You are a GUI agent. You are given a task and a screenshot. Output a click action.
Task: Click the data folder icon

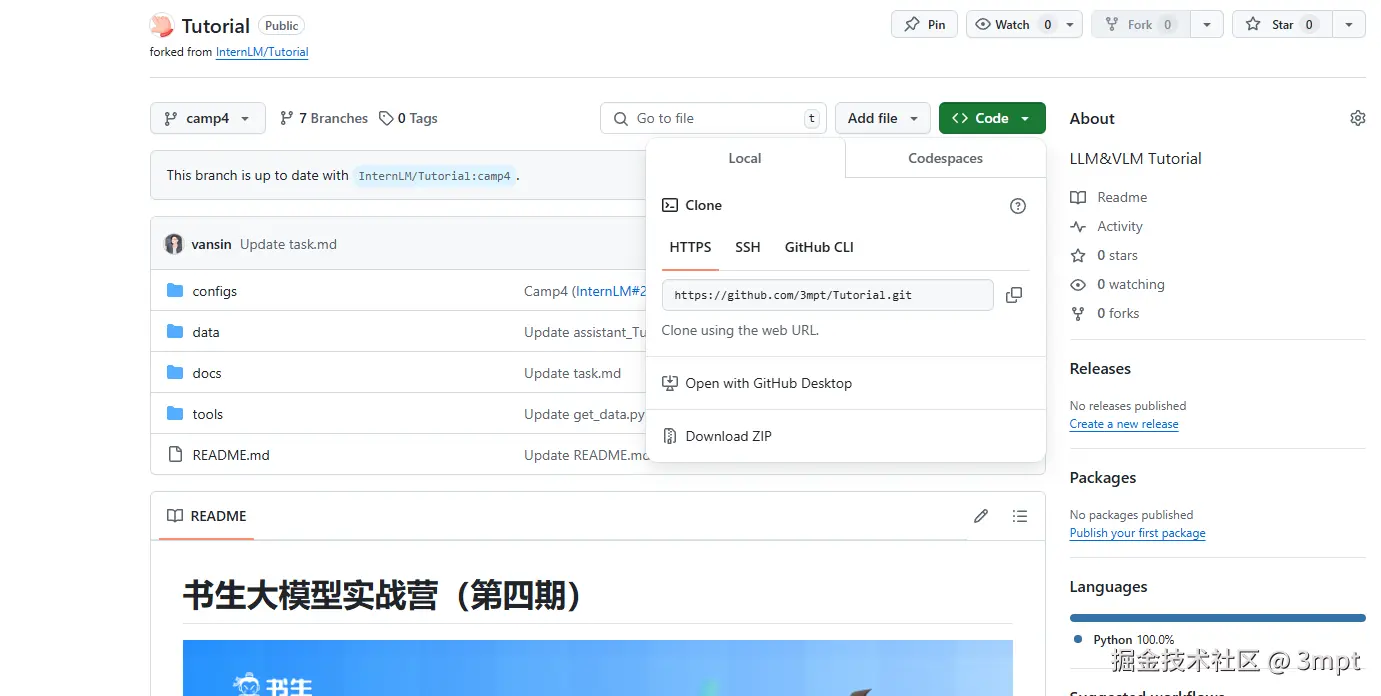[175, 332]
